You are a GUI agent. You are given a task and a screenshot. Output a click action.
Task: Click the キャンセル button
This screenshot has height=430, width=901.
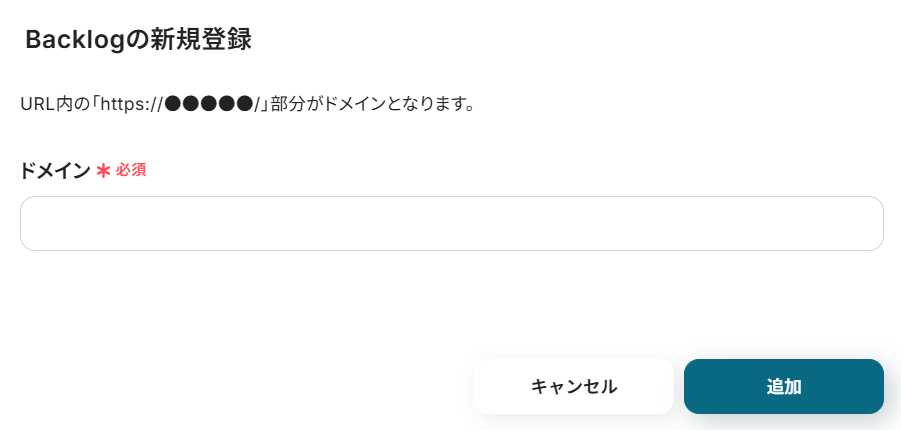pos(573,386)
